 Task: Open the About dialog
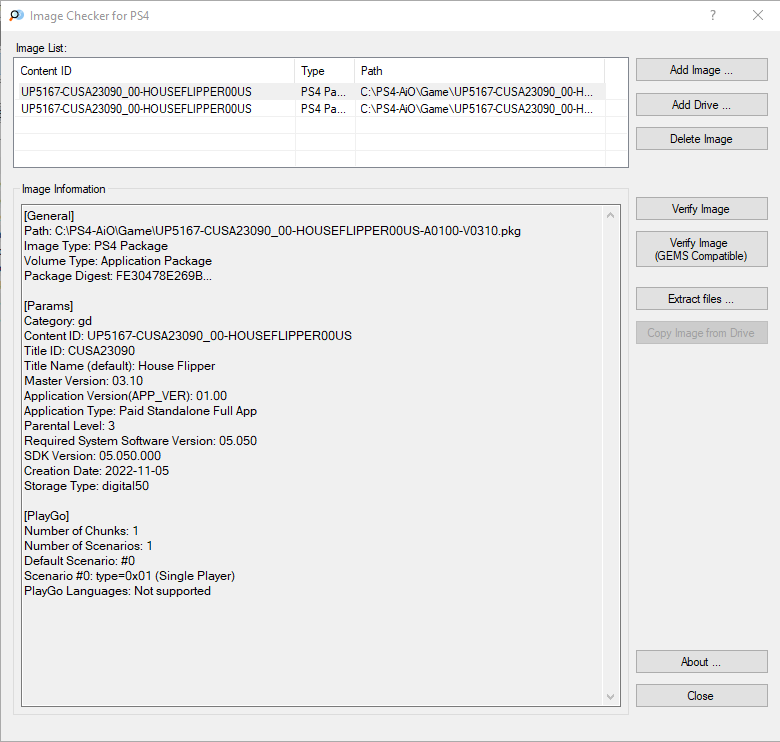(701, 662)
